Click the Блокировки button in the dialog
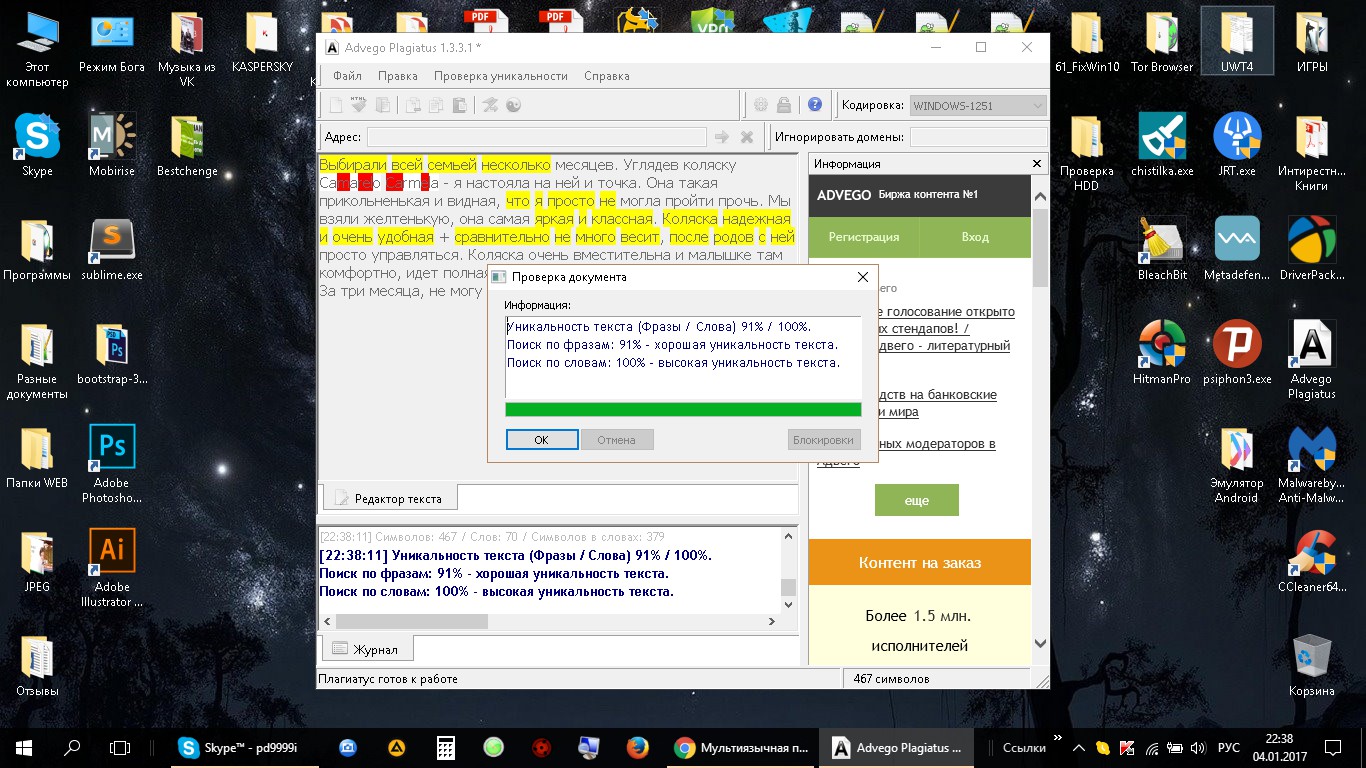Image resolution: width=1366 pixels, height=768 pixels. coord(824,440)
